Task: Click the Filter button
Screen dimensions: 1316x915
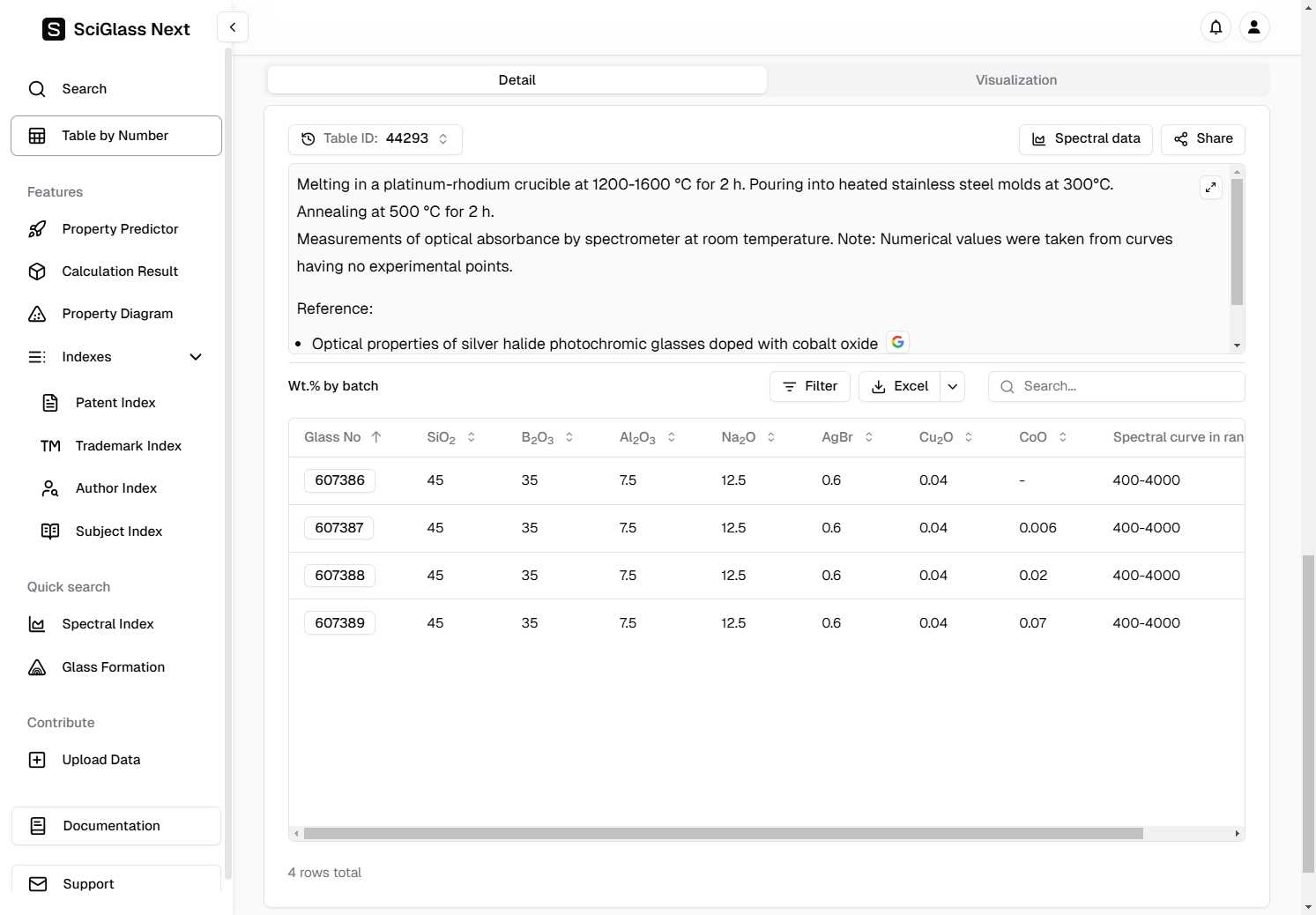Action: coord(809,386)
